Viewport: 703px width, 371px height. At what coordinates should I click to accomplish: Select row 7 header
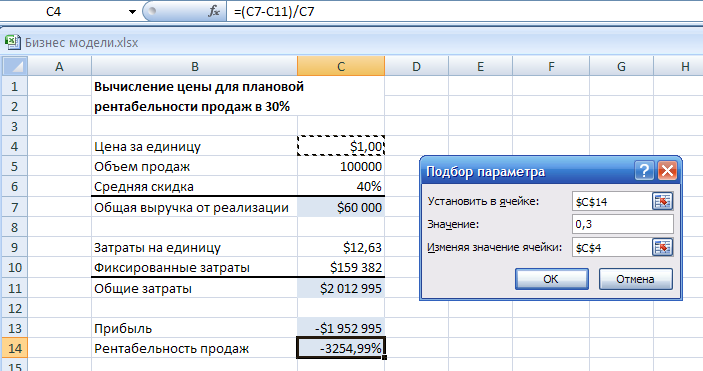click(15, 207)
